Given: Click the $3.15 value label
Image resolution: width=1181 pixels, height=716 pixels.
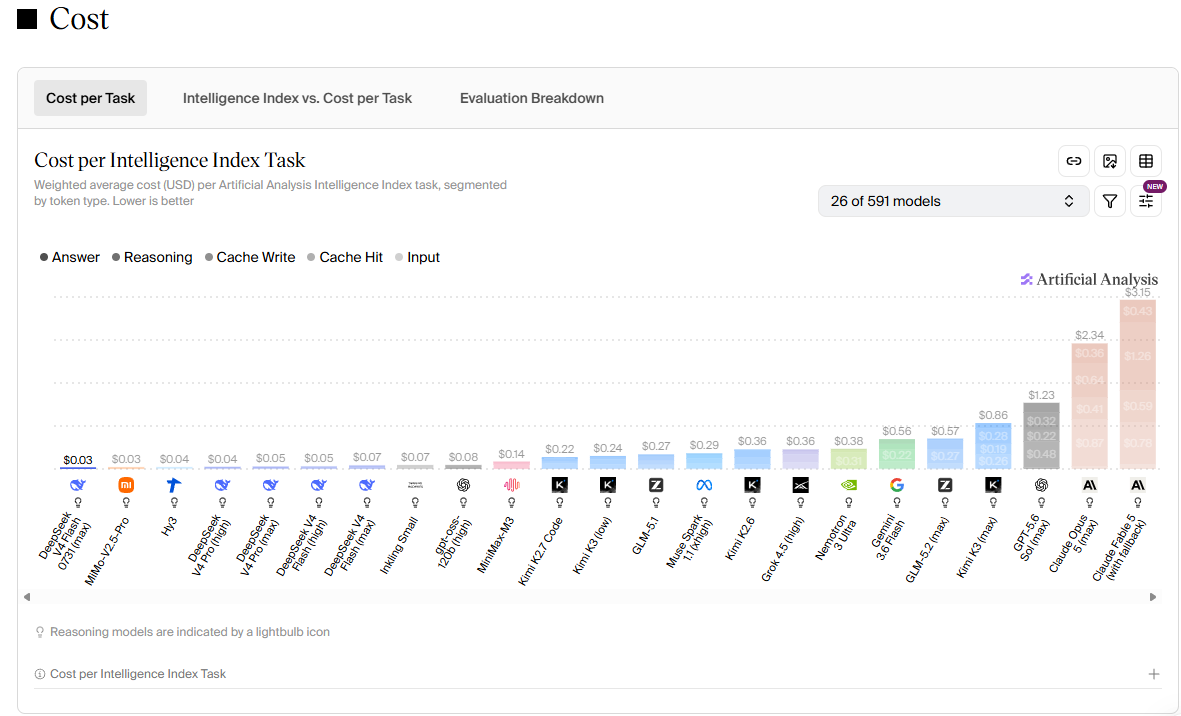Looking at the screenshot, I should click(x=1137, y=292).
